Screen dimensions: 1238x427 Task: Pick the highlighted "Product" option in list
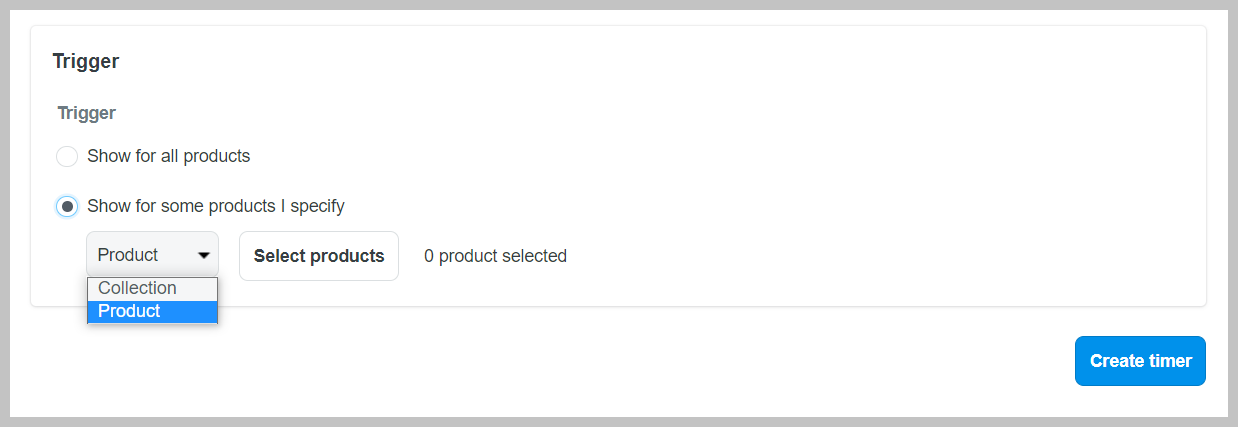(129, 311)
